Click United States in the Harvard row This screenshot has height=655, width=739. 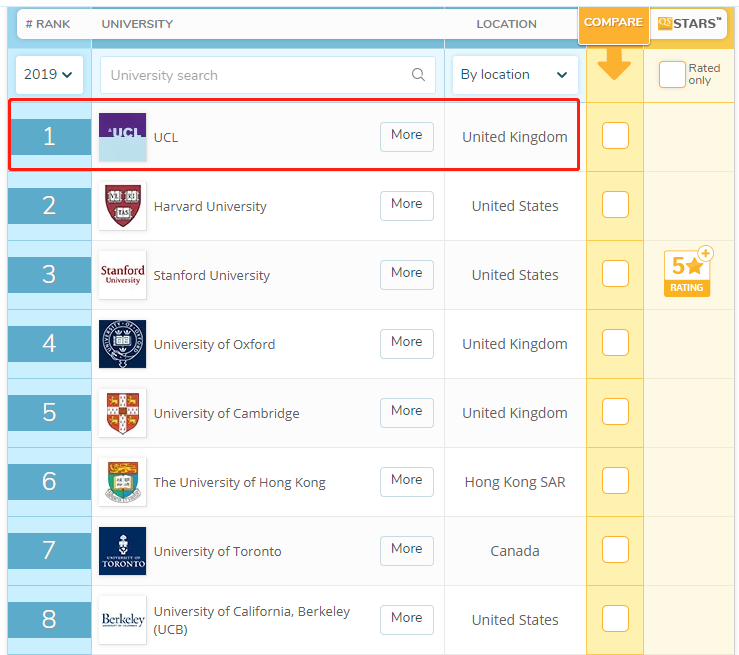click(515, 206)
